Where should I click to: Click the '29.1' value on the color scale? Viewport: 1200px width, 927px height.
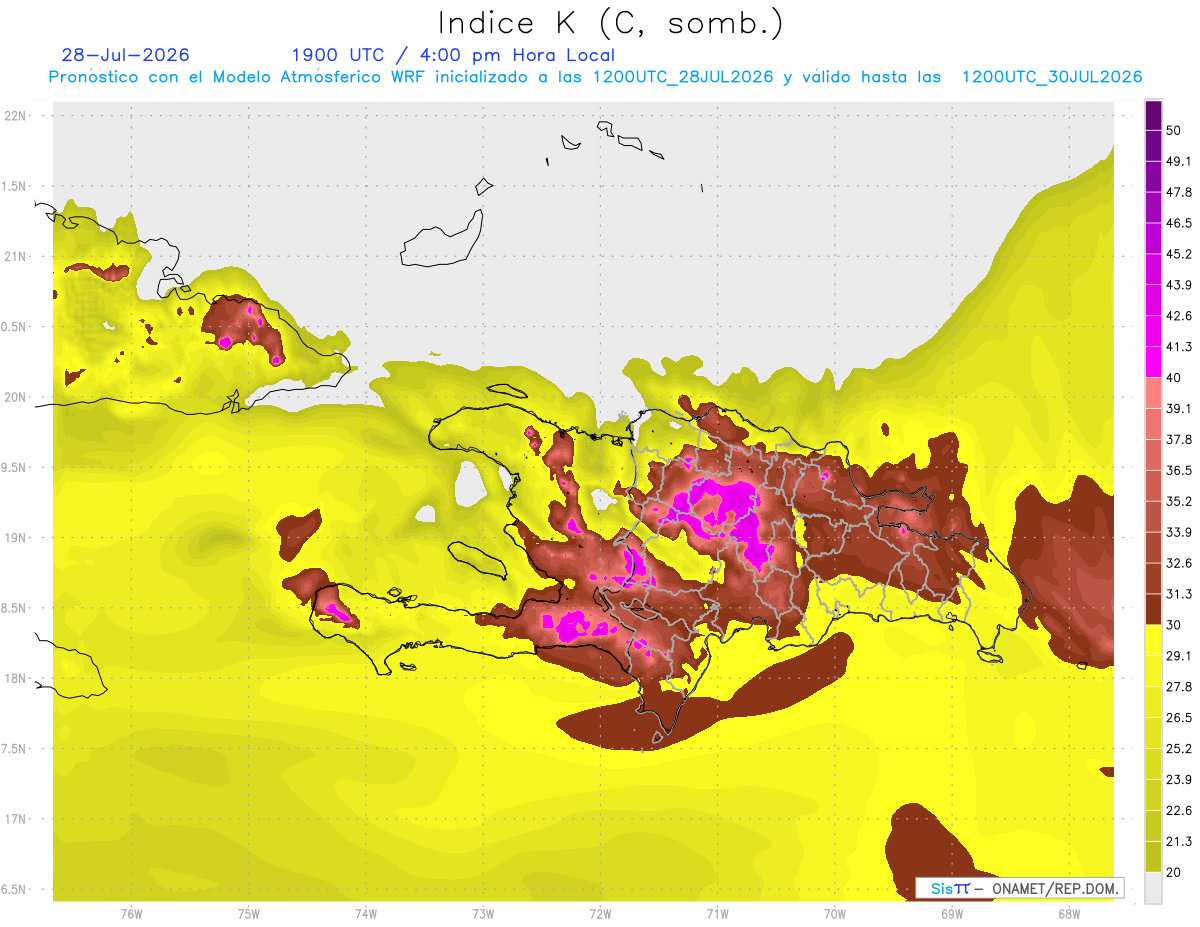pyautogui.click(x=1179, y=656)
